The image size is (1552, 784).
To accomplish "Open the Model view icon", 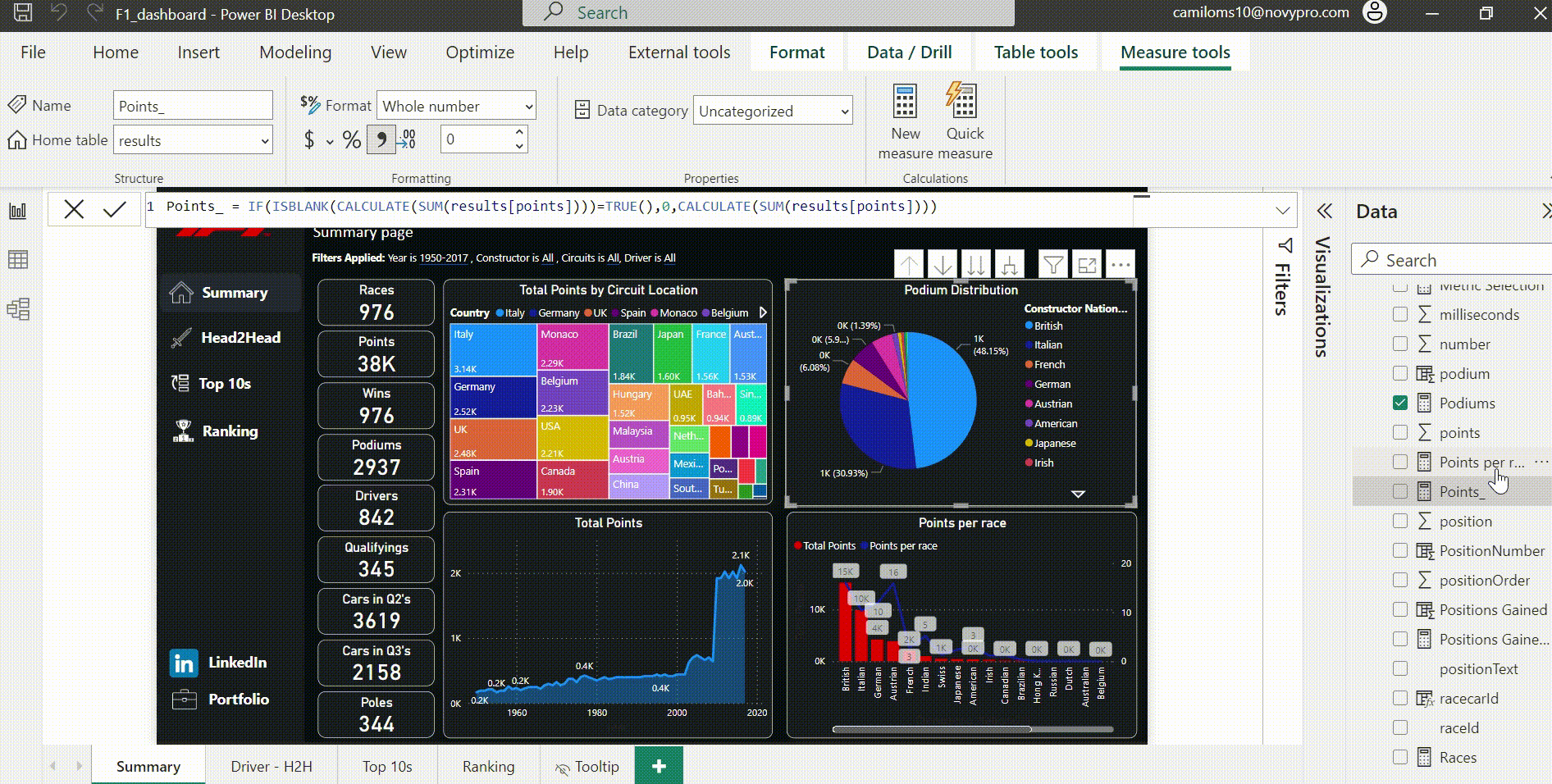I will [18, 309].
